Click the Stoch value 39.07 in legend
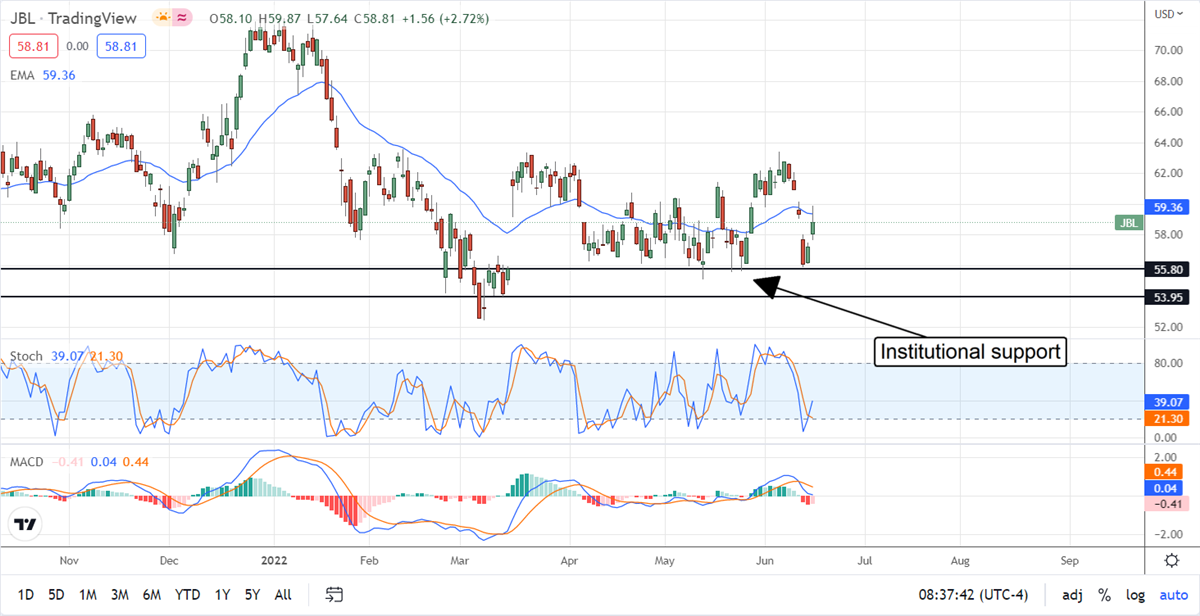The height and width of the screenshot is (616, 1200). (66, 356)
